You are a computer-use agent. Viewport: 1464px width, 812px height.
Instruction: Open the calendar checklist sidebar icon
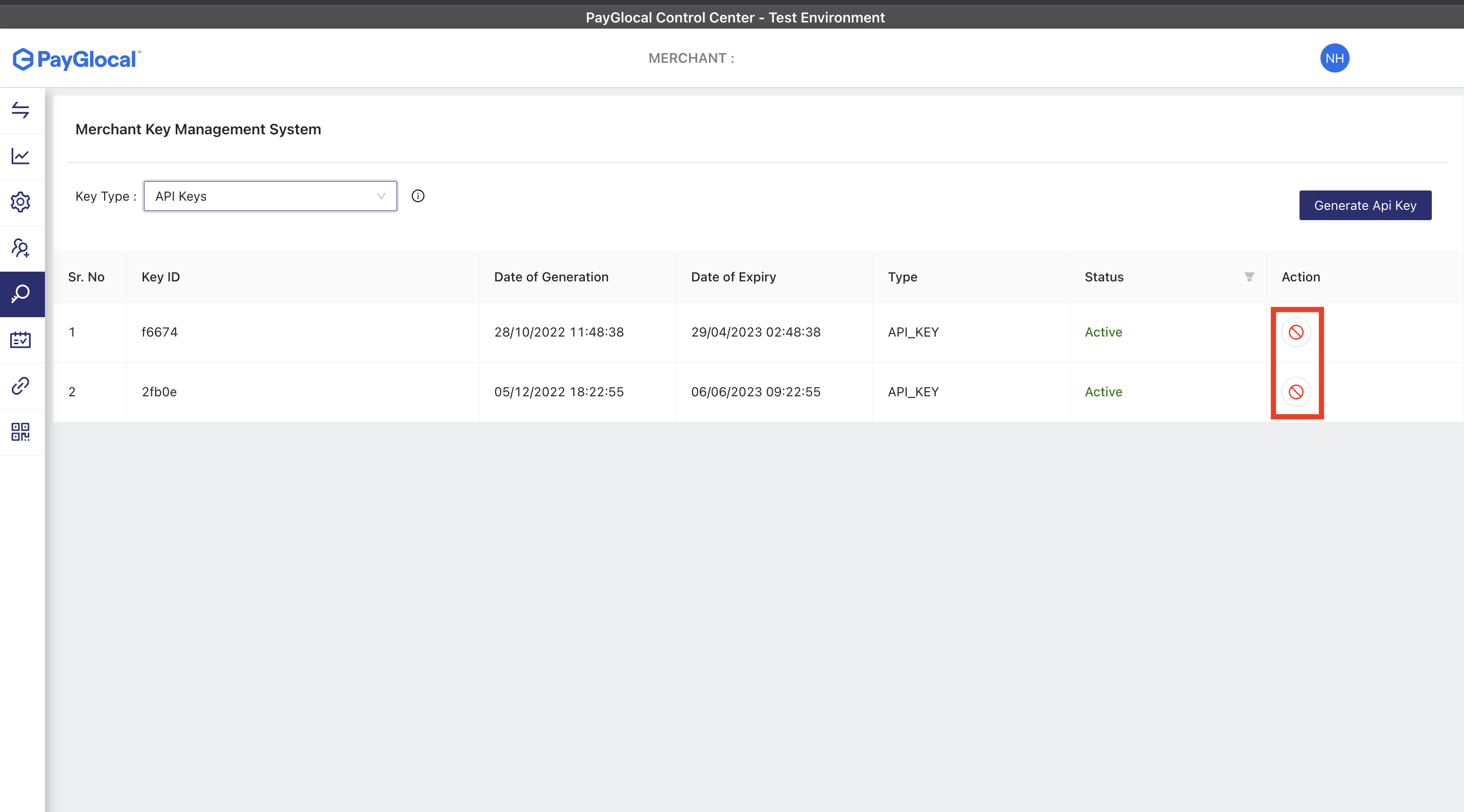(x=20, y=340)
